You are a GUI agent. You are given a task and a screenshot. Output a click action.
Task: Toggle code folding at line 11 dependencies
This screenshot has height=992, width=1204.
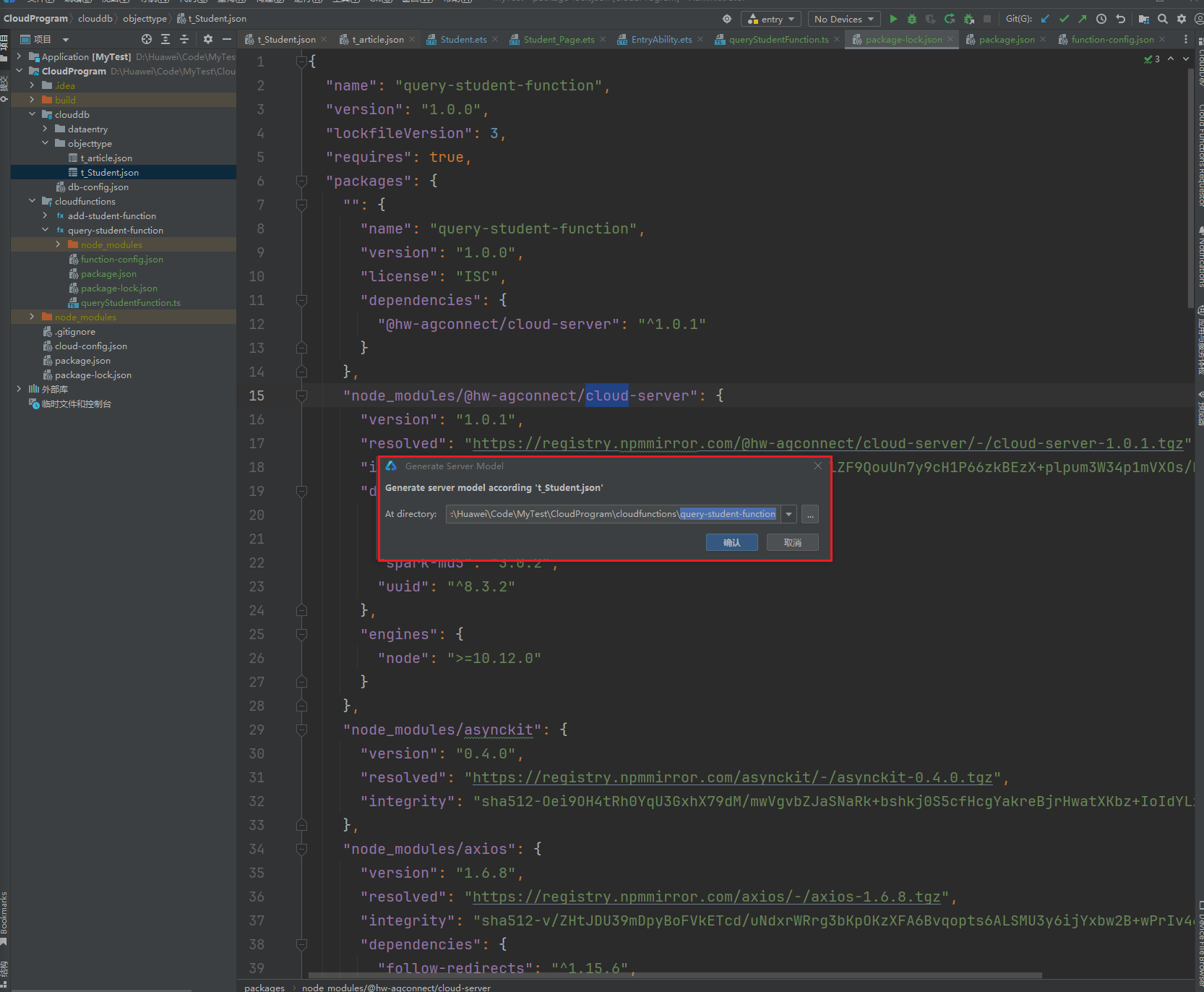pyautogui.click(x=301, y=300)
